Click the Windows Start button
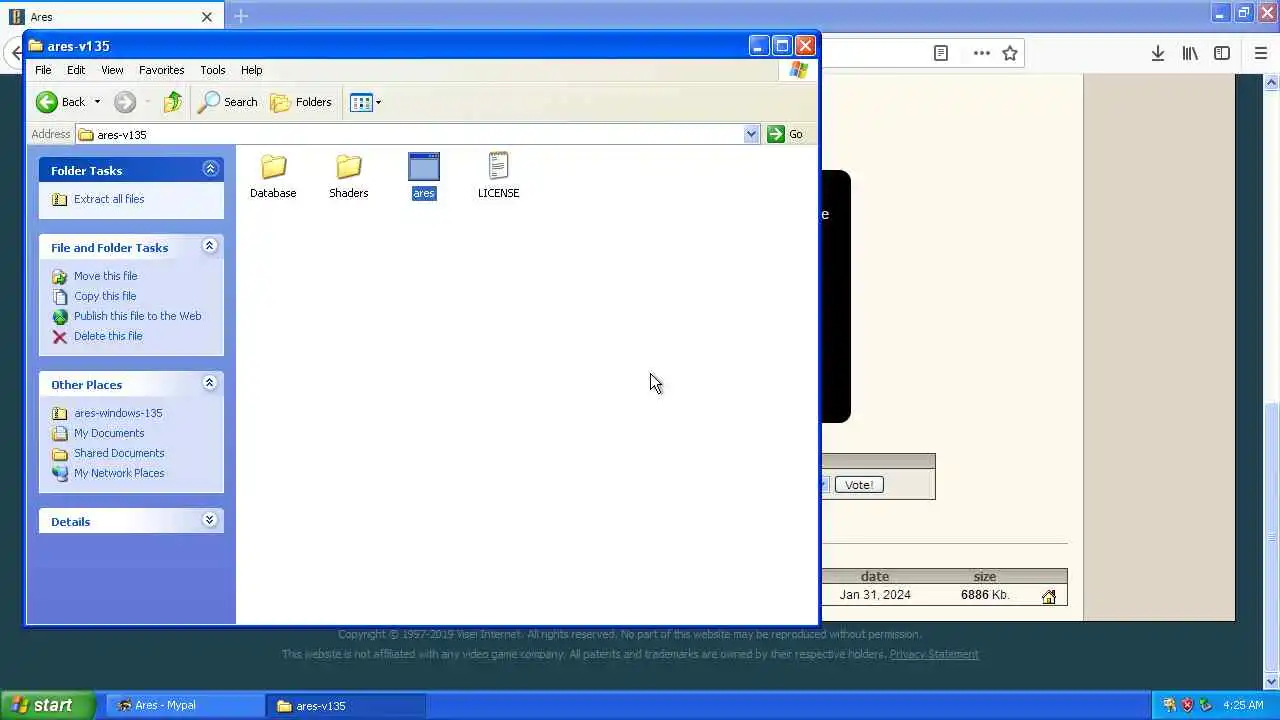 [x=47, y=705]
